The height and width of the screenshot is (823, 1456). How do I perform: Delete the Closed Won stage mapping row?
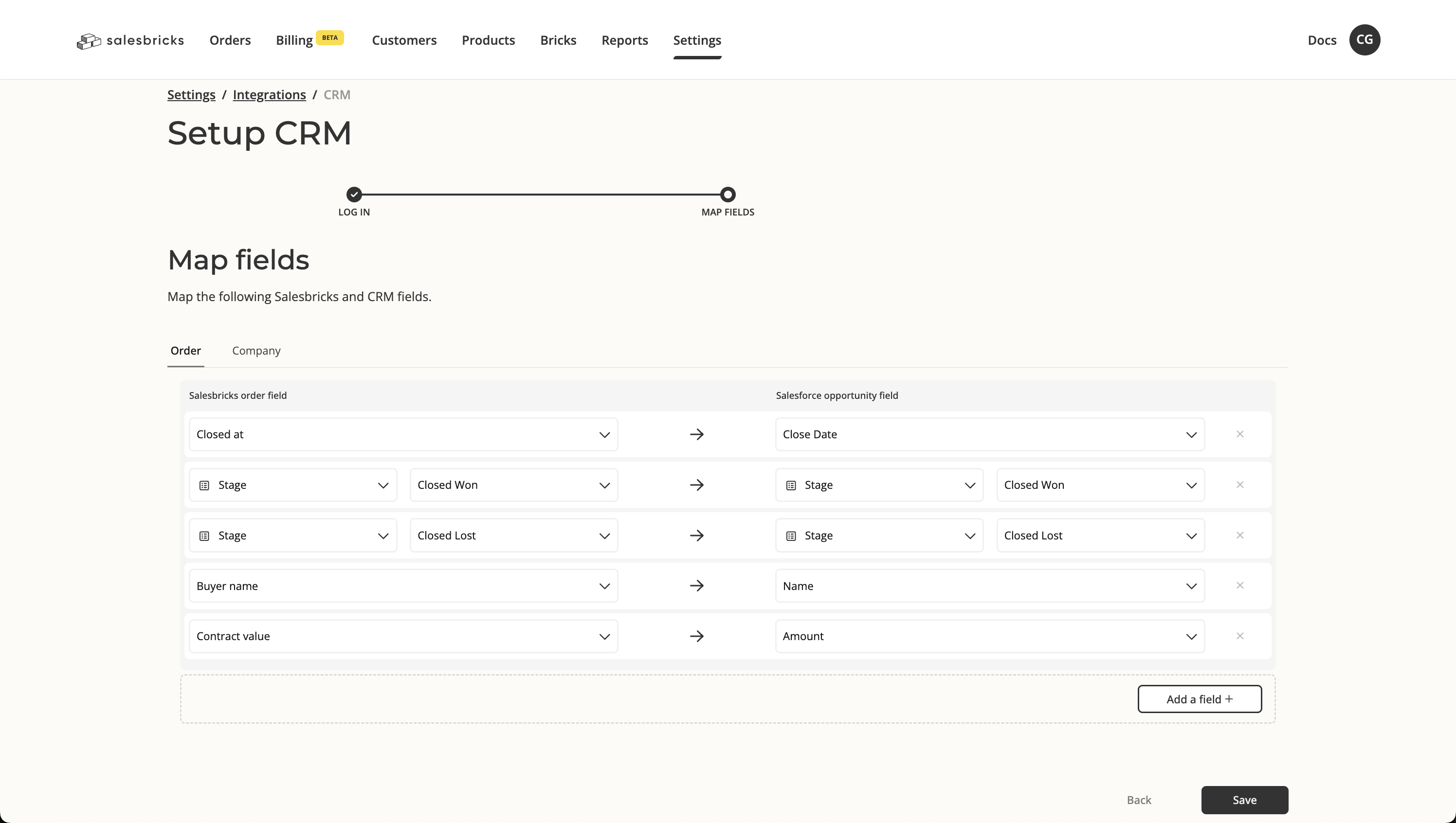point(1239,484)
